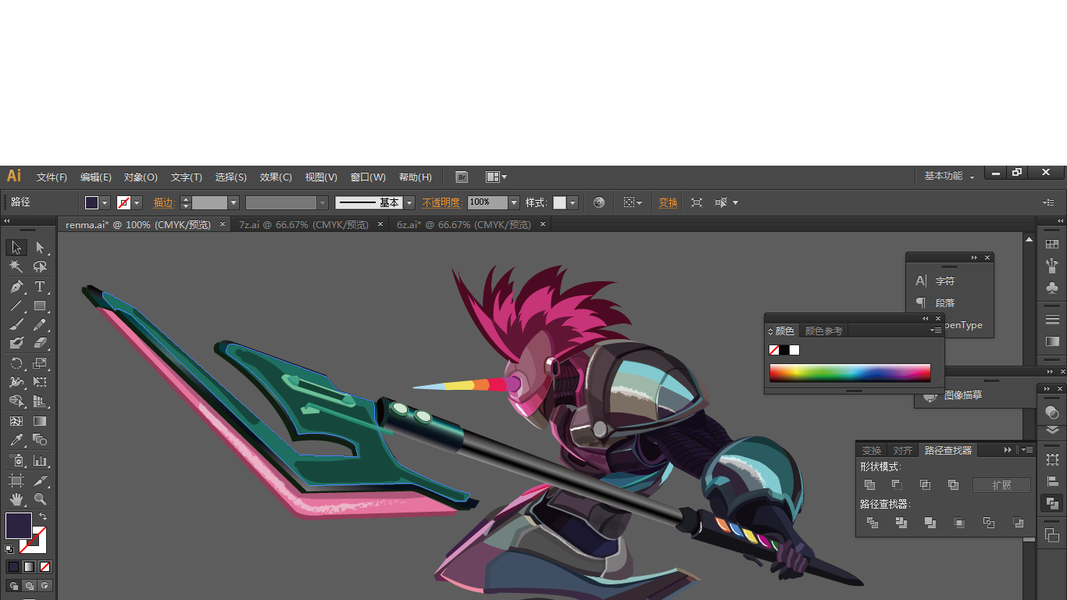This screenshot has width=1067, height=600.
Task: Select the Eraser tool
Action: pyautogui.click(x=40, y=344)
